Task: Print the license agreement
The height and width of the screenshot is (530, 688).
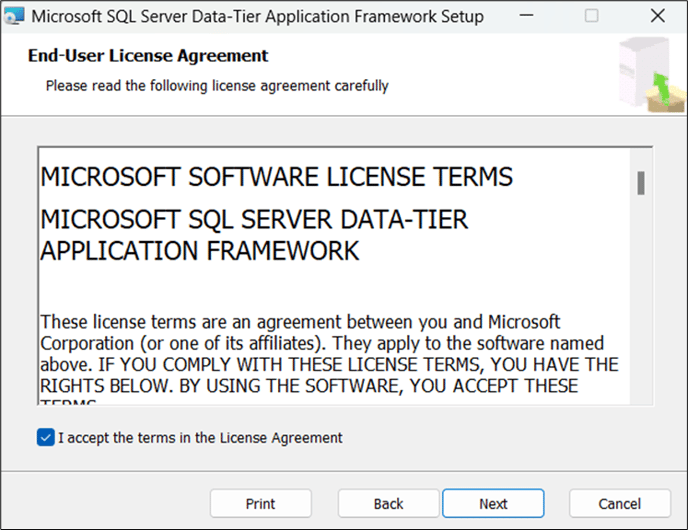Action: pyautogui.click(x=260, y=503)
